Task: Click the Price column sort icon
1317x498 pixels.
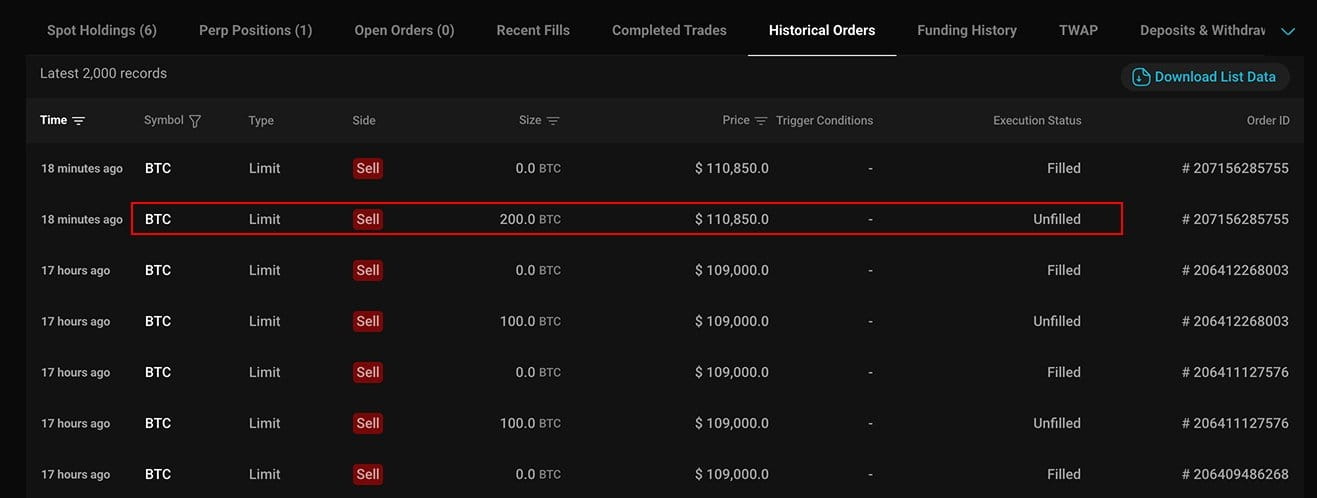Action: click(761, 121)
